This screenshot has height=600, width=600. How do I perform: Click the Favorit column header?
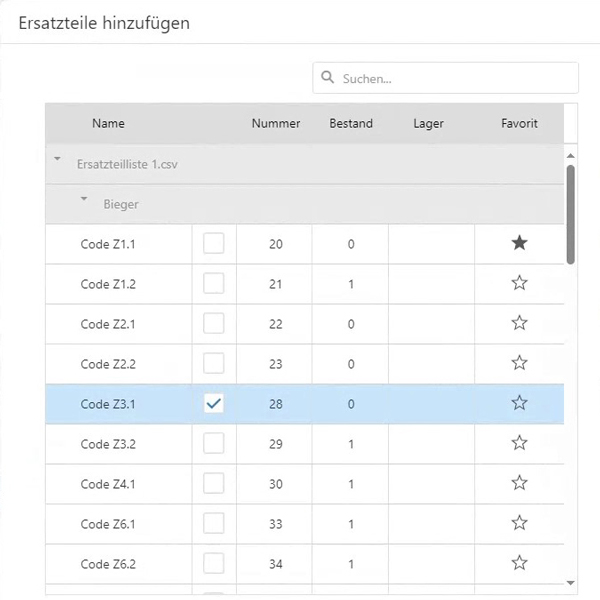coord(519,124)
